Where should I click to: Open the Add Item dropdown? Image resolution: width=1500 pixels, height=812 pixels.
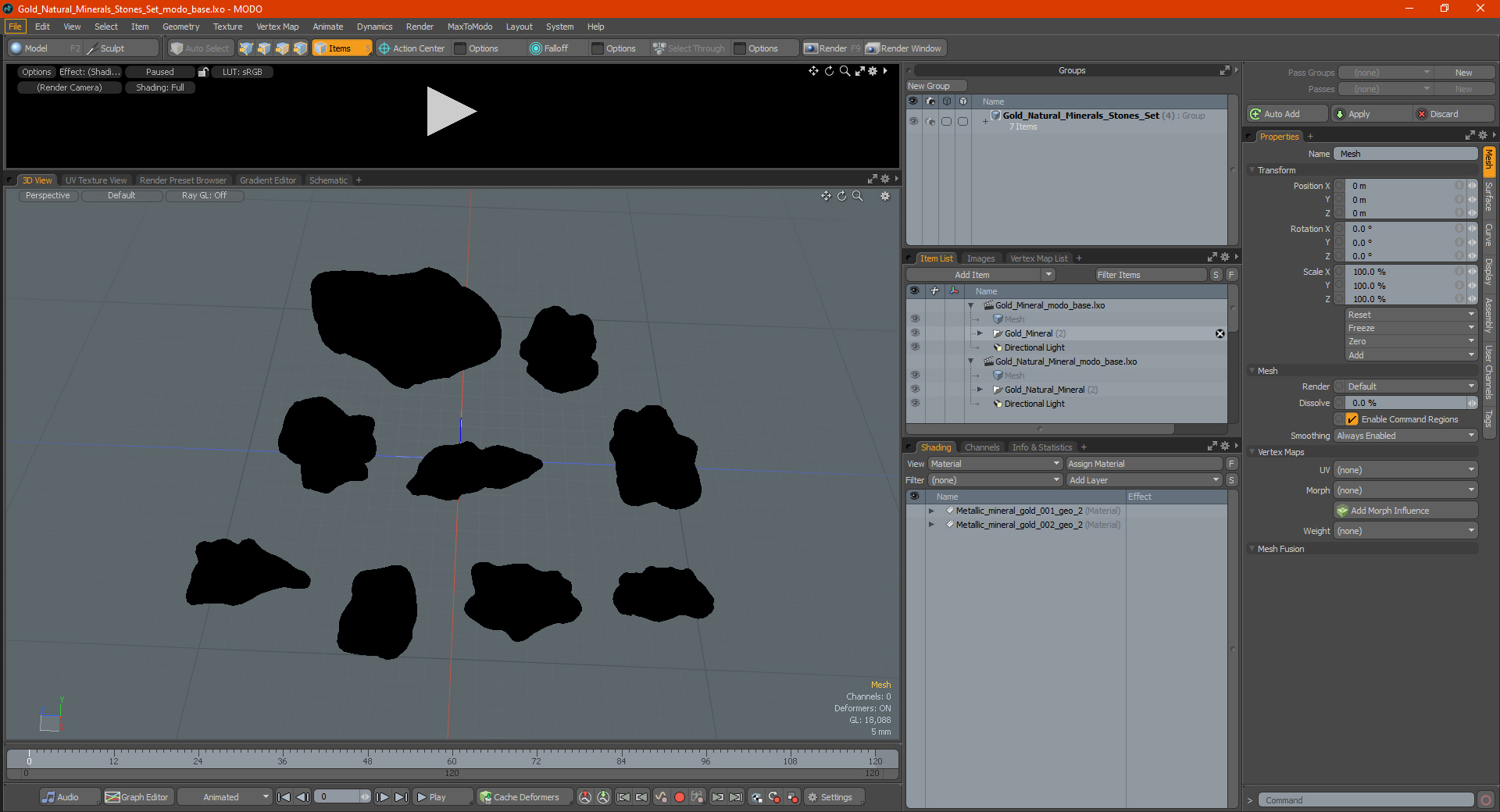[x=981, y=275]
